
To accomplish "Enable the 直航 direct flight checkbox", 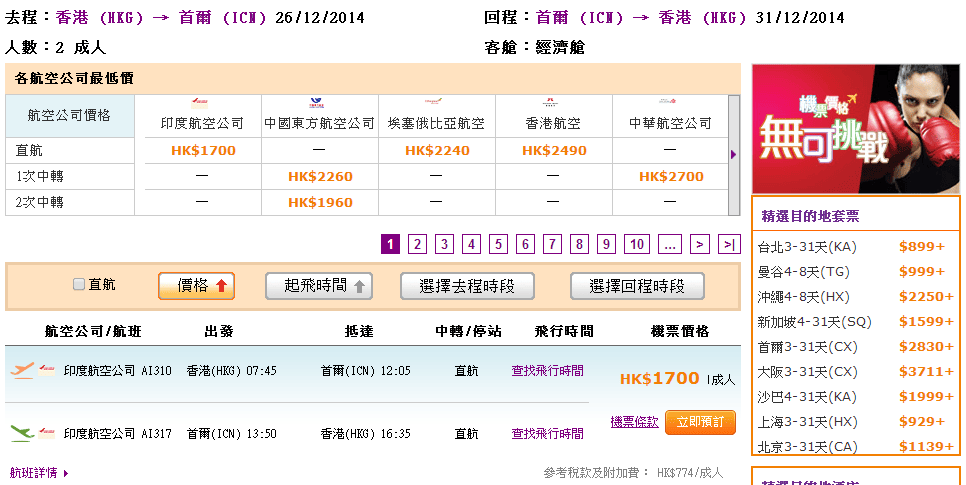I will coord(79,285).
